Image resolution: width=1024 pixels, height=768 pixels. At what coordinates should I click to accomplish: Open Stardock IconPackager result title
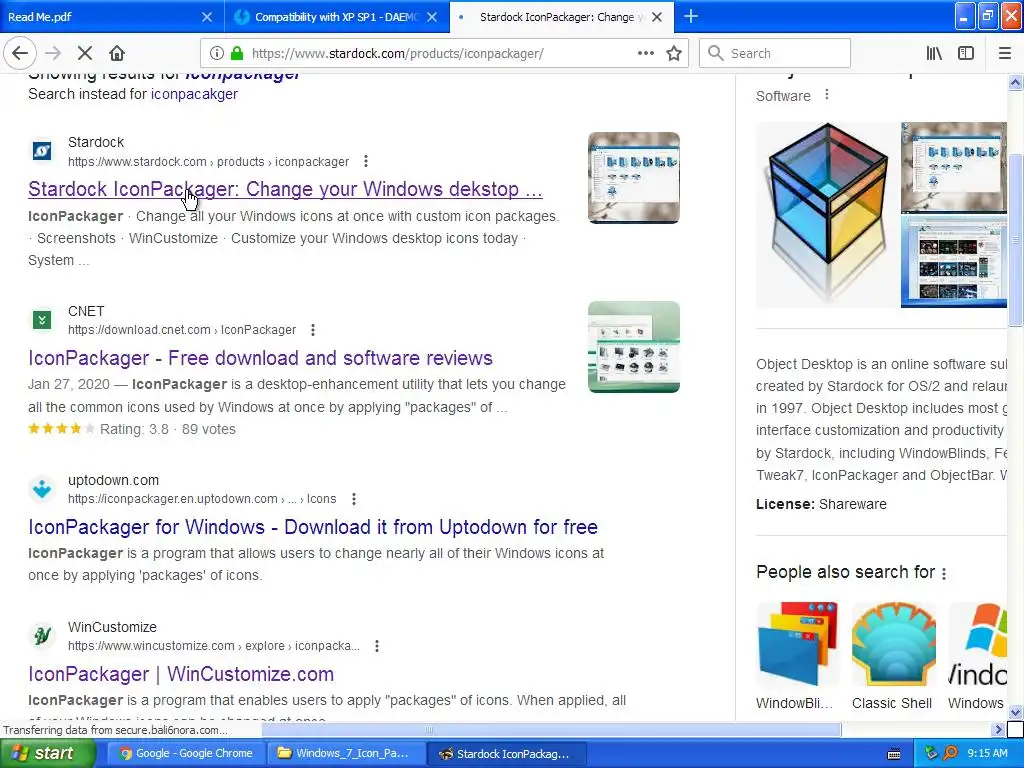pyautogui.click(x=285, y=189)
